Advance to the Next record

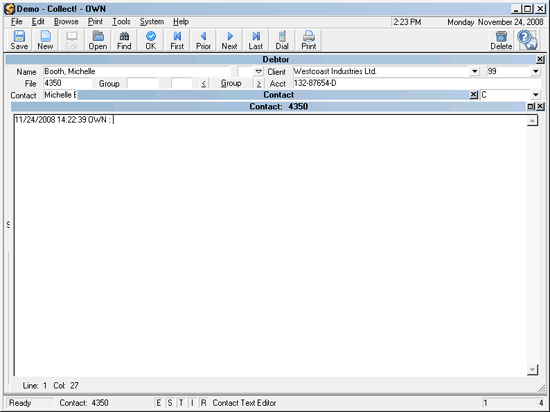point(229,40)
